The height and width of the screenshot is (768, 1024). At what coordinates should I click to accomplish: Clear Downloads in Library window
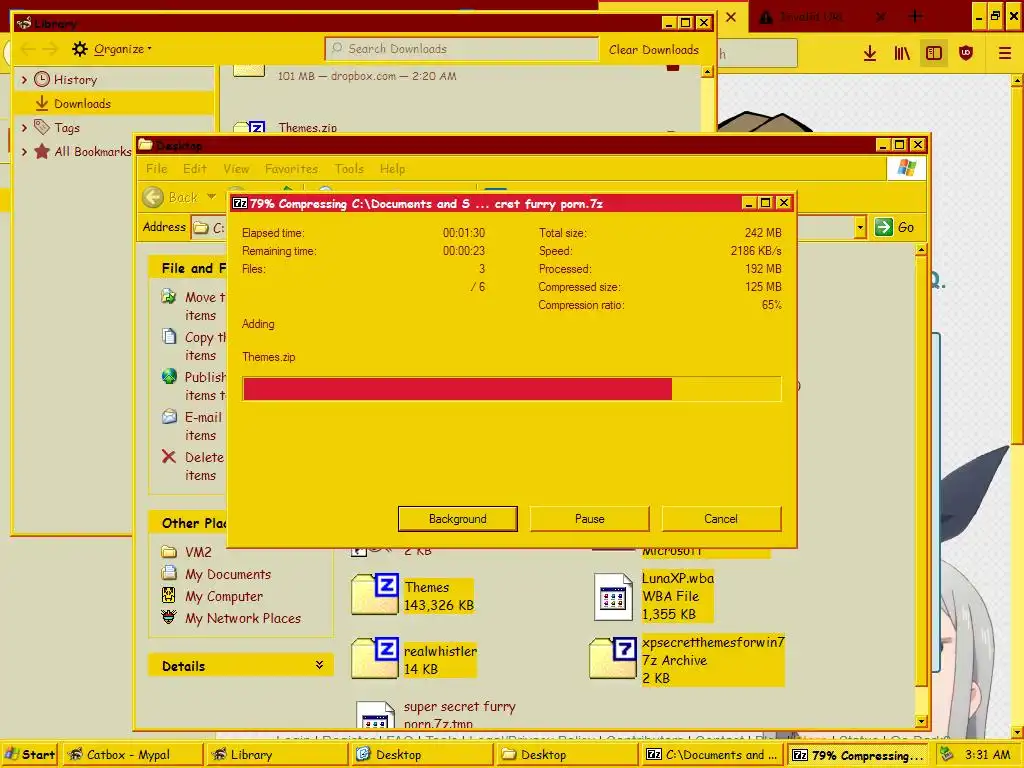pyautogui.click(x=654, y=50)
